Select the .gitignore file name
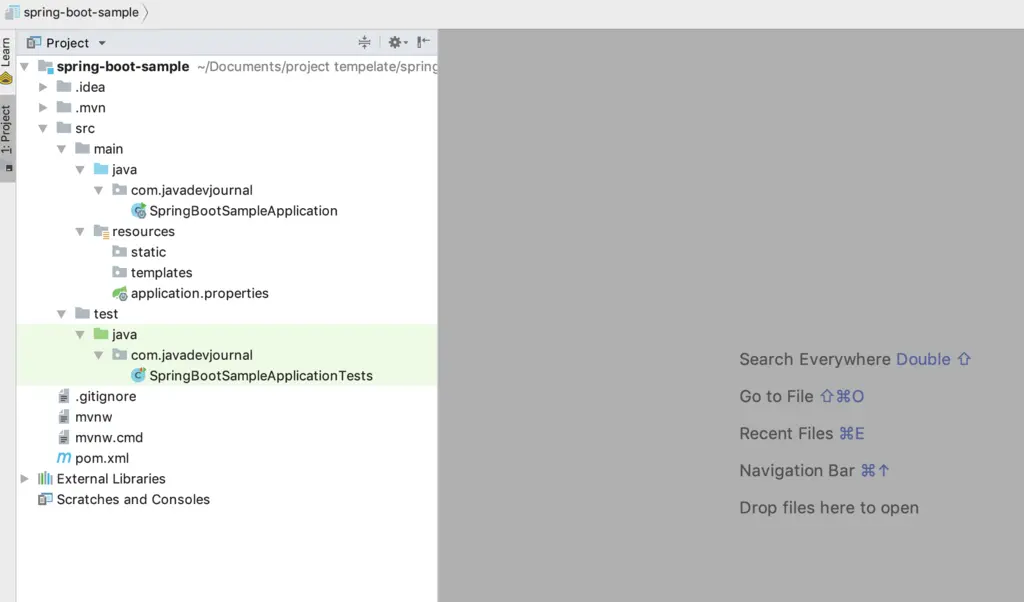Image resolution: width=1024 pixels, height=602 pixels. 106,396
